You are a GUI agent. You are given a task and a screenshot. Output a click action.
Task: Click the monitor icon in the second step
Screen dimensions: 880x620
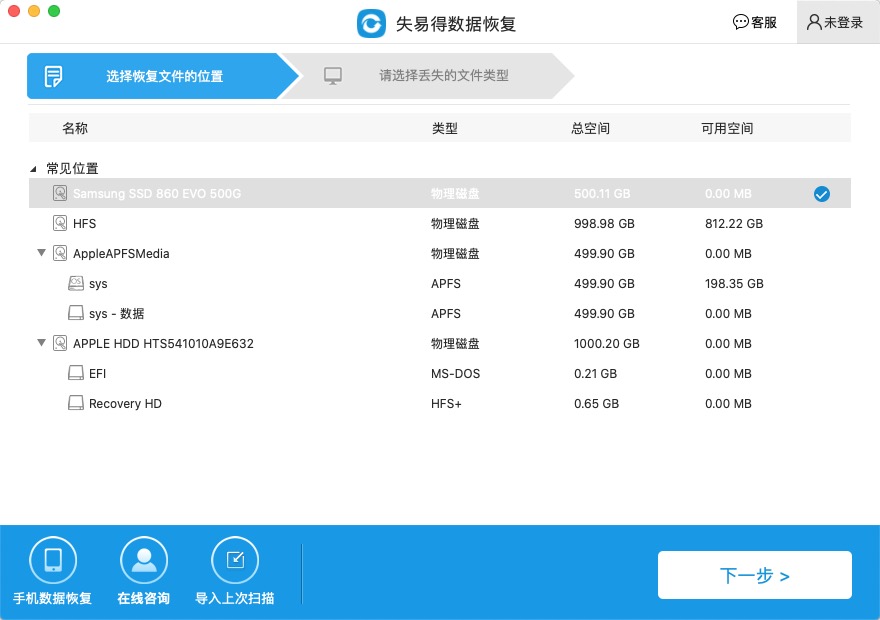[333, 76]
